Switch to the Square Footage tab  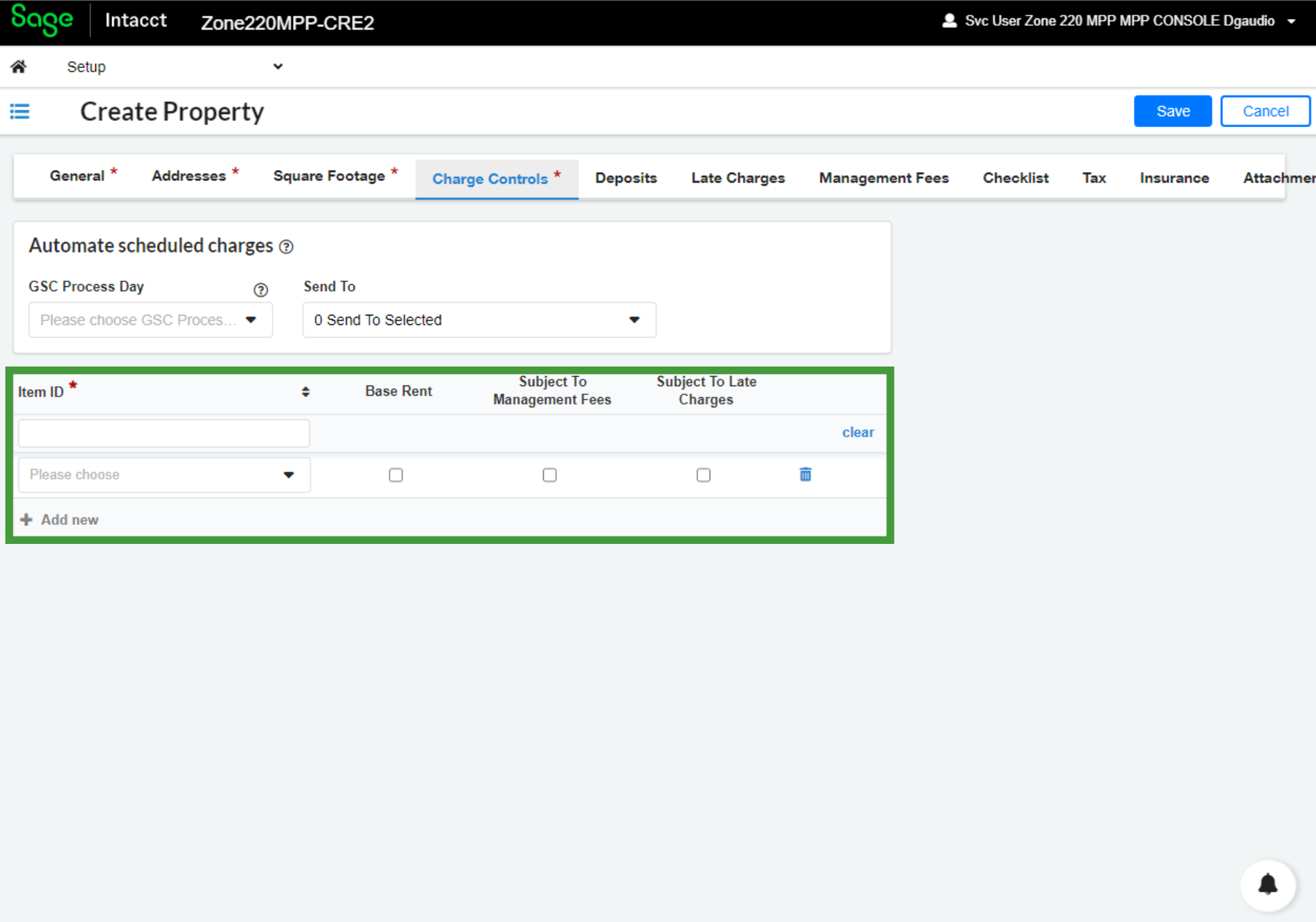coord(335,176)
